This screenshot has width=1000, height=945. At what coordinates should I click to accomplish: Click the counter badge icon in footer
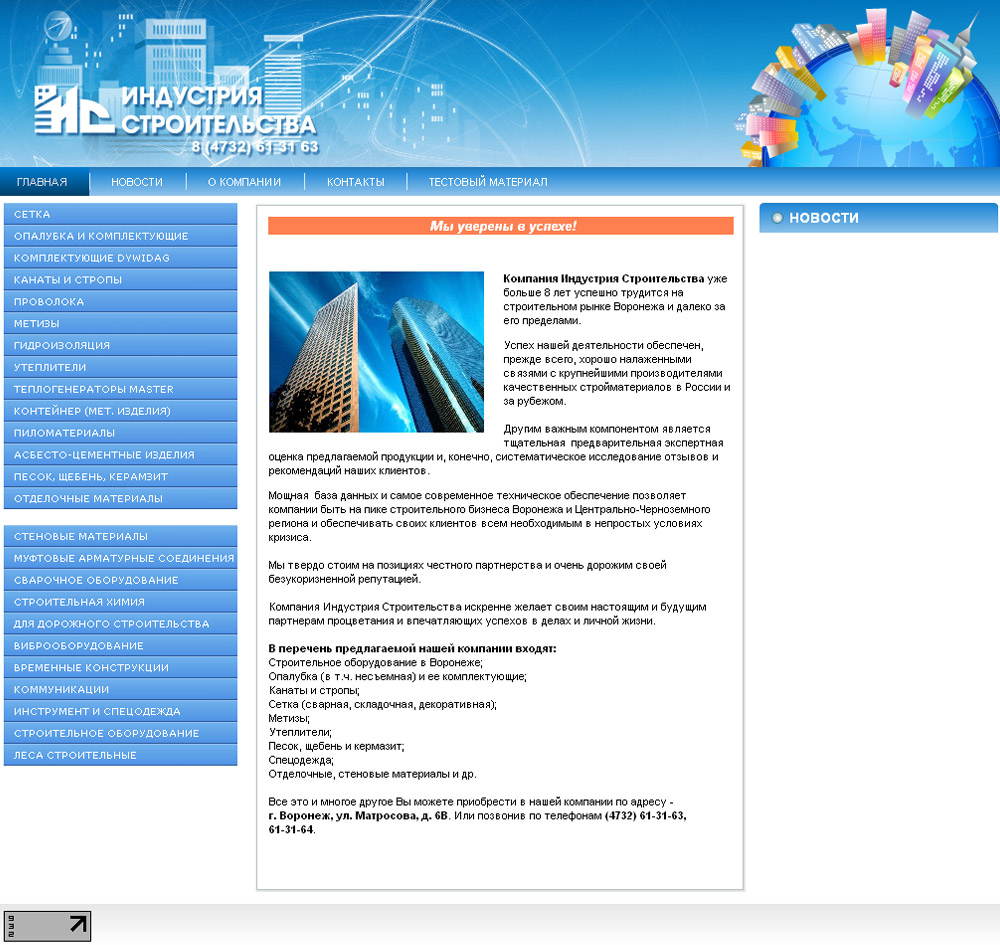click(47, 926)
